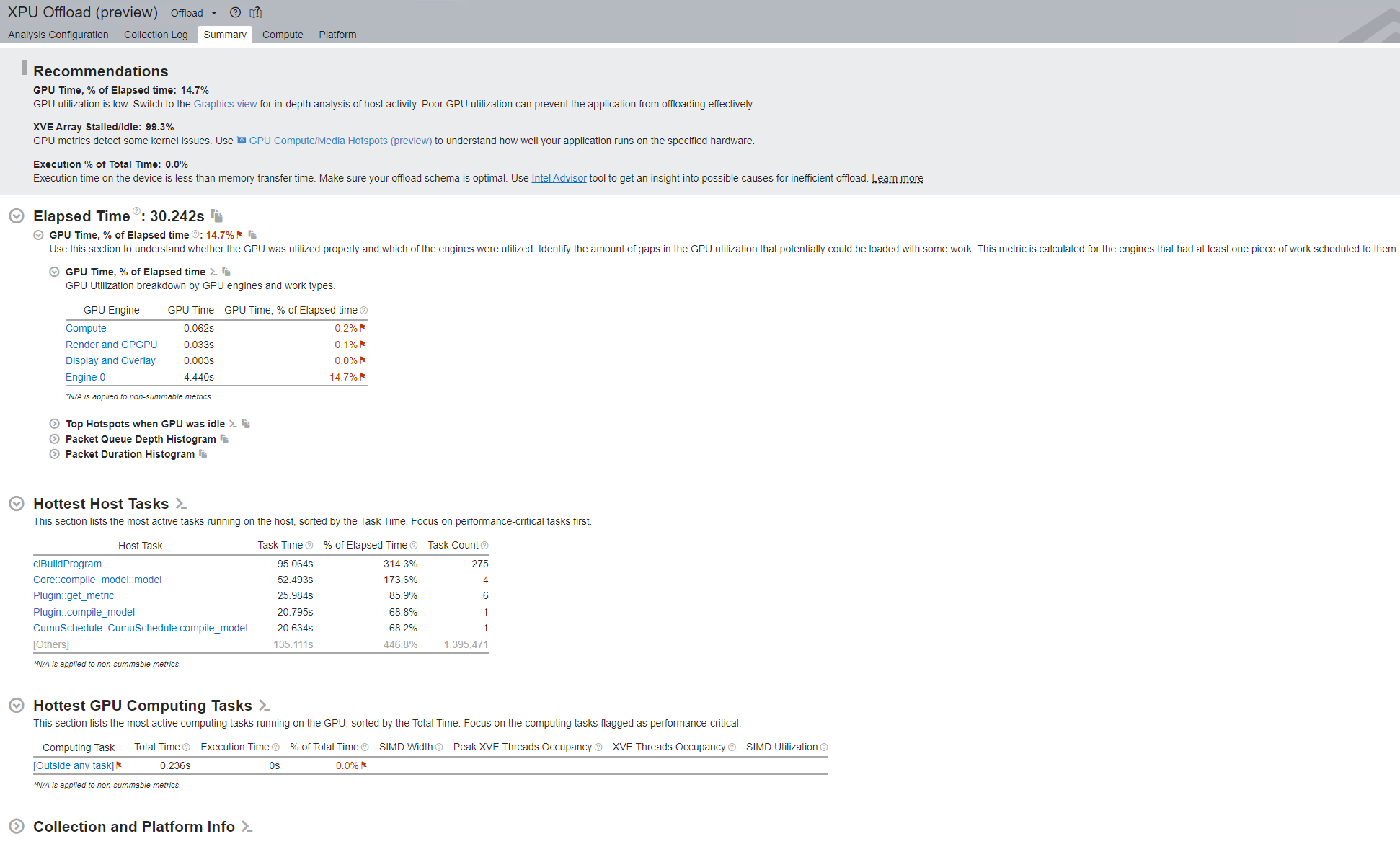Click tooltip icon beside Task Count column
Screen dimensions: 1400x857
point(484,546)
